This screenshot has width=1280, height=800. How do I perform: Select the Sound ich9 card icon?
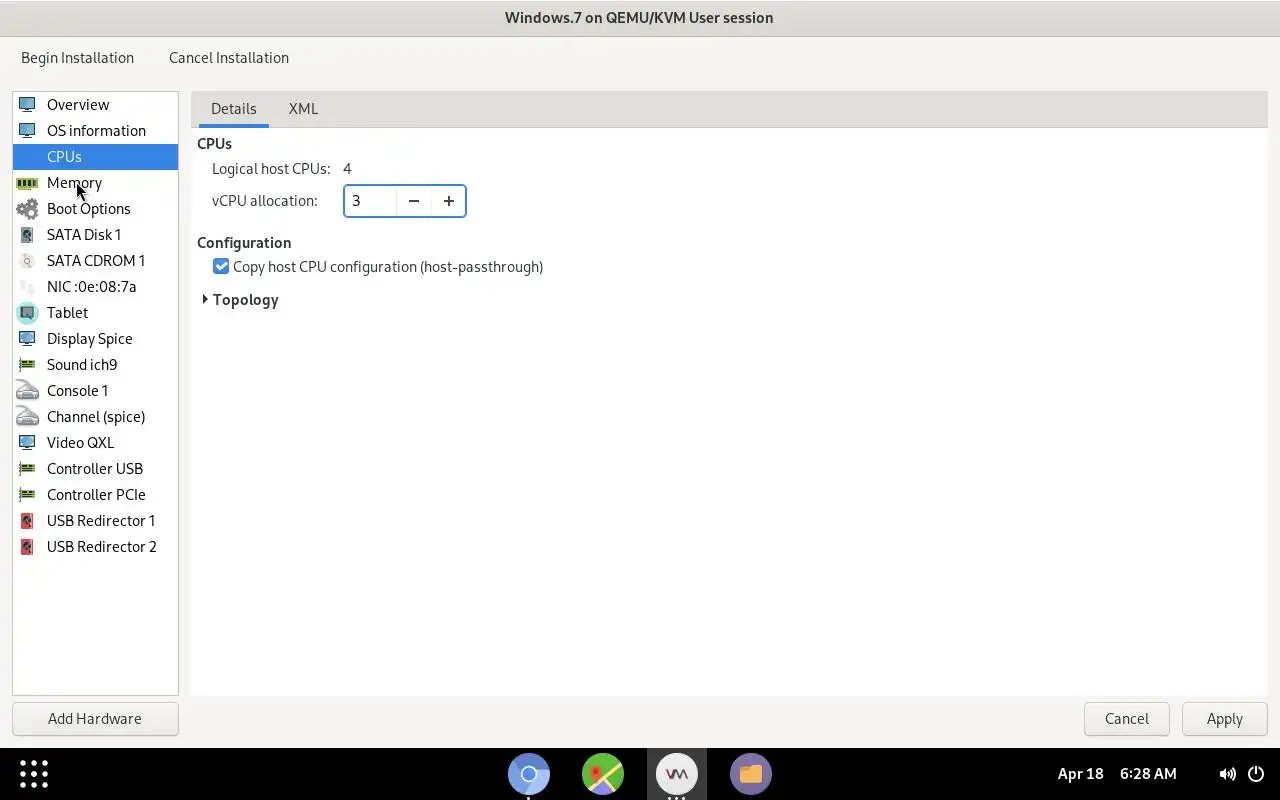click(x=27, y=365)
